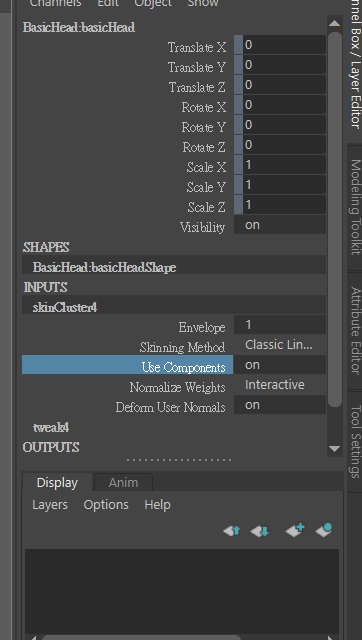Image resolution: width=362 pixels, height=640 pixels.
Task: Click the Envelope value field
Action: tap(280, 325)
